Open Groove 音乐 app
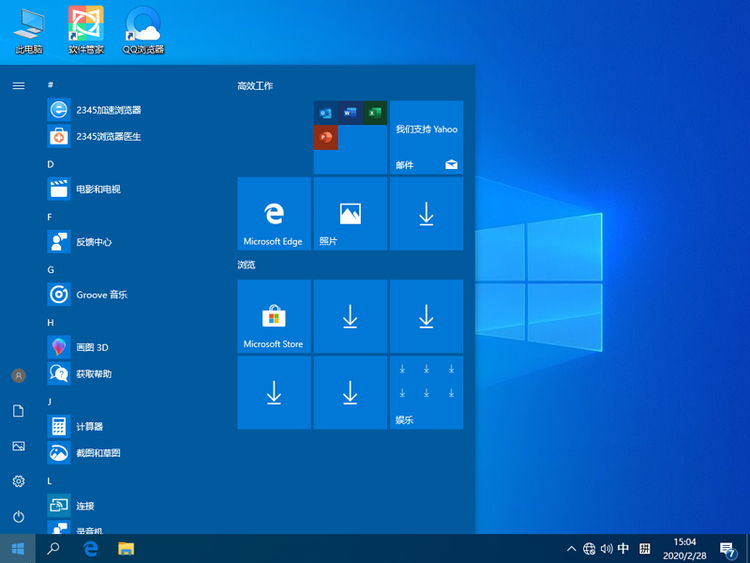This screenshot has height=563, width=750. (101, 295)
